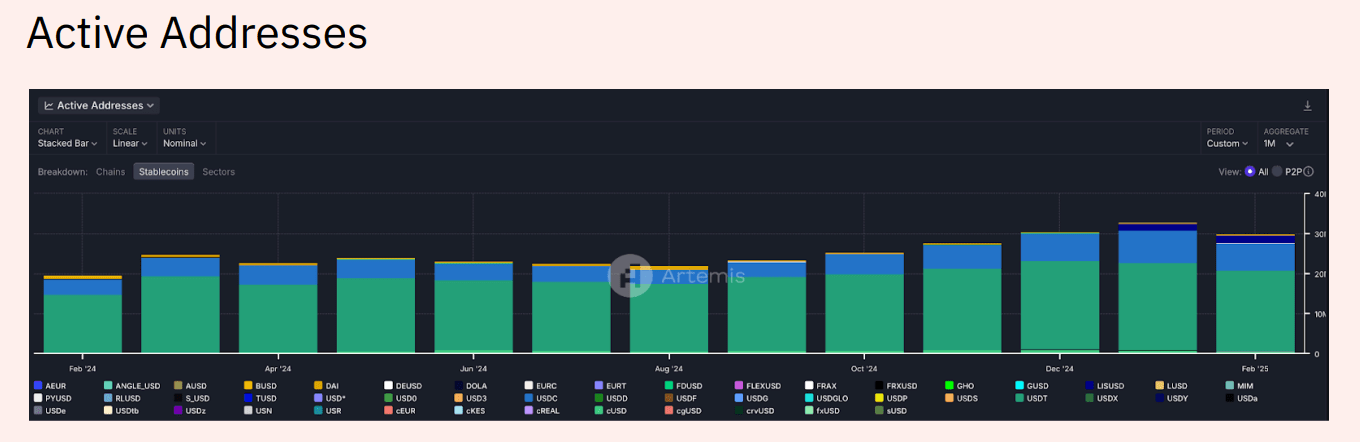The width and height of the screenshot is (1360, 442).
Task: Click the USD* legend item
Action: 330,398
